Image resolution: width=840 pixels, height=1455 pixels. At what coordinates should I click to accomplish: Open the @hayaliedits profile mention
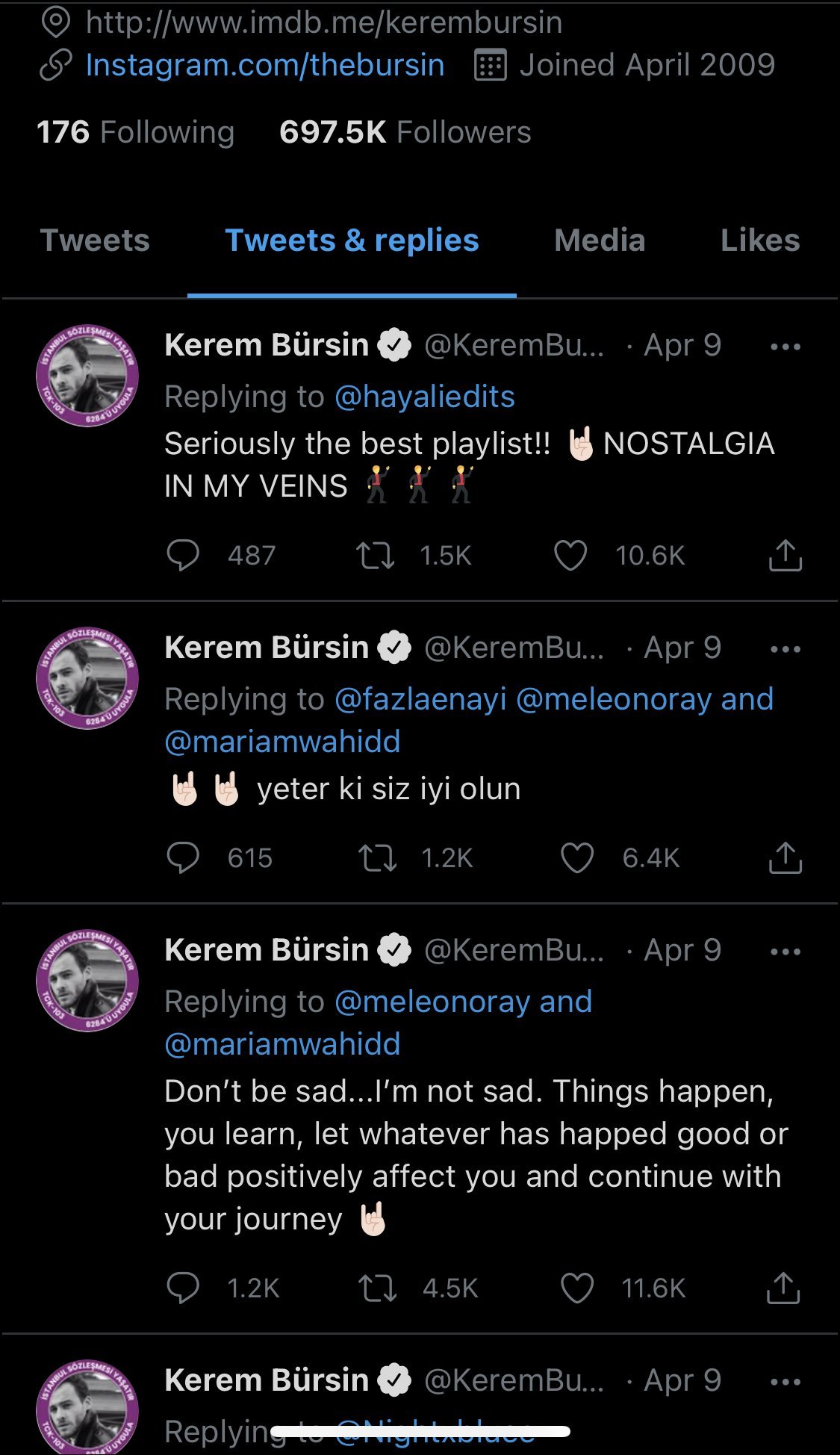point(425,397)
